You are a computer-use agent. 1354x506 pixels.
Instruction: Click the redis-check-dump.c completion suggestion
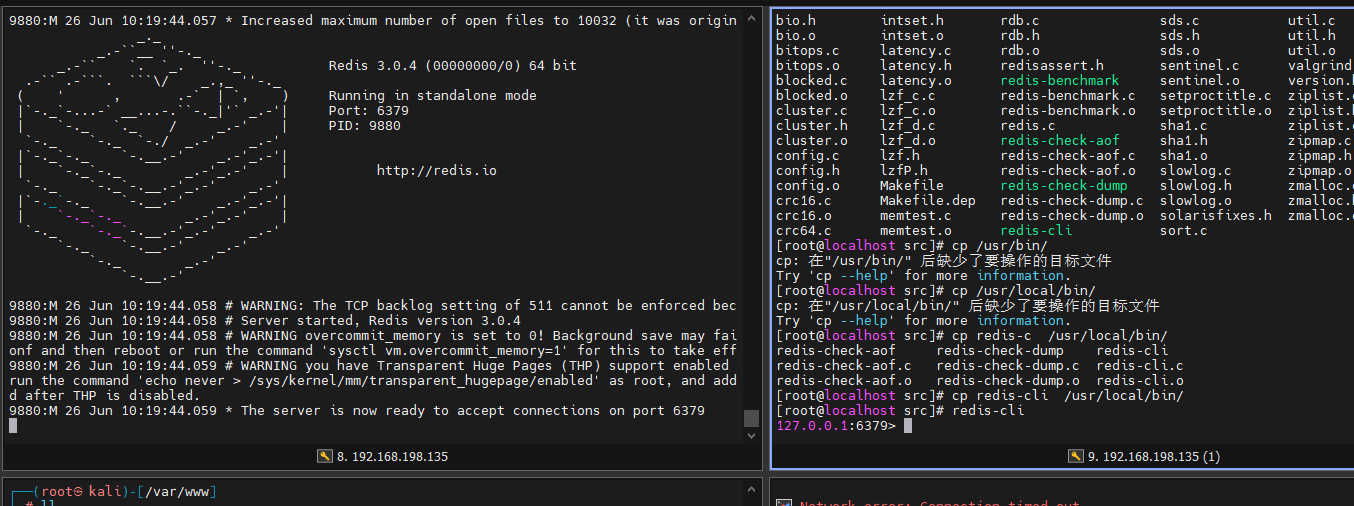(1008, 366)
